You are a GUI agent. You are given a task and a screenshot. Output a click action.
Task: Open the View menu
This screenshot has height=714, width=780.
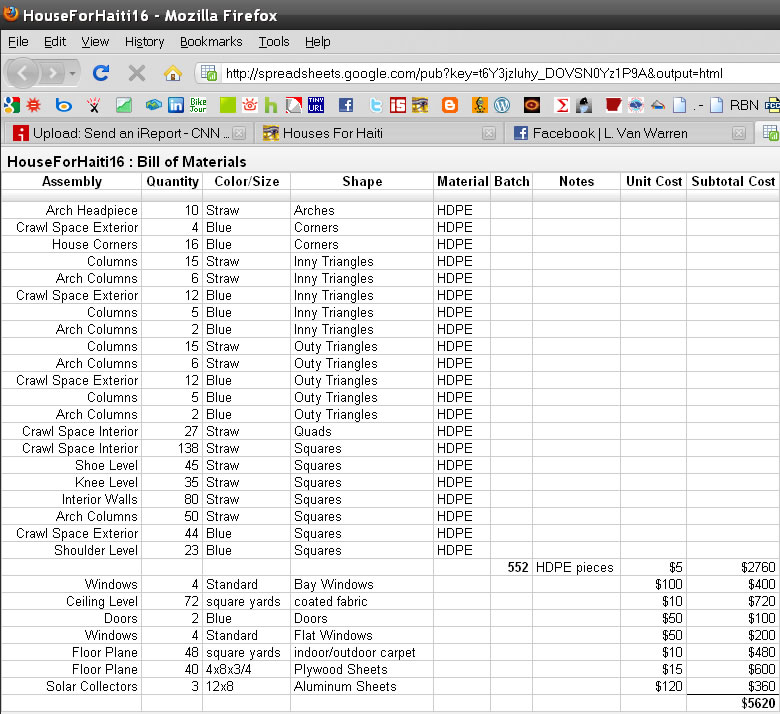[95, 42]
